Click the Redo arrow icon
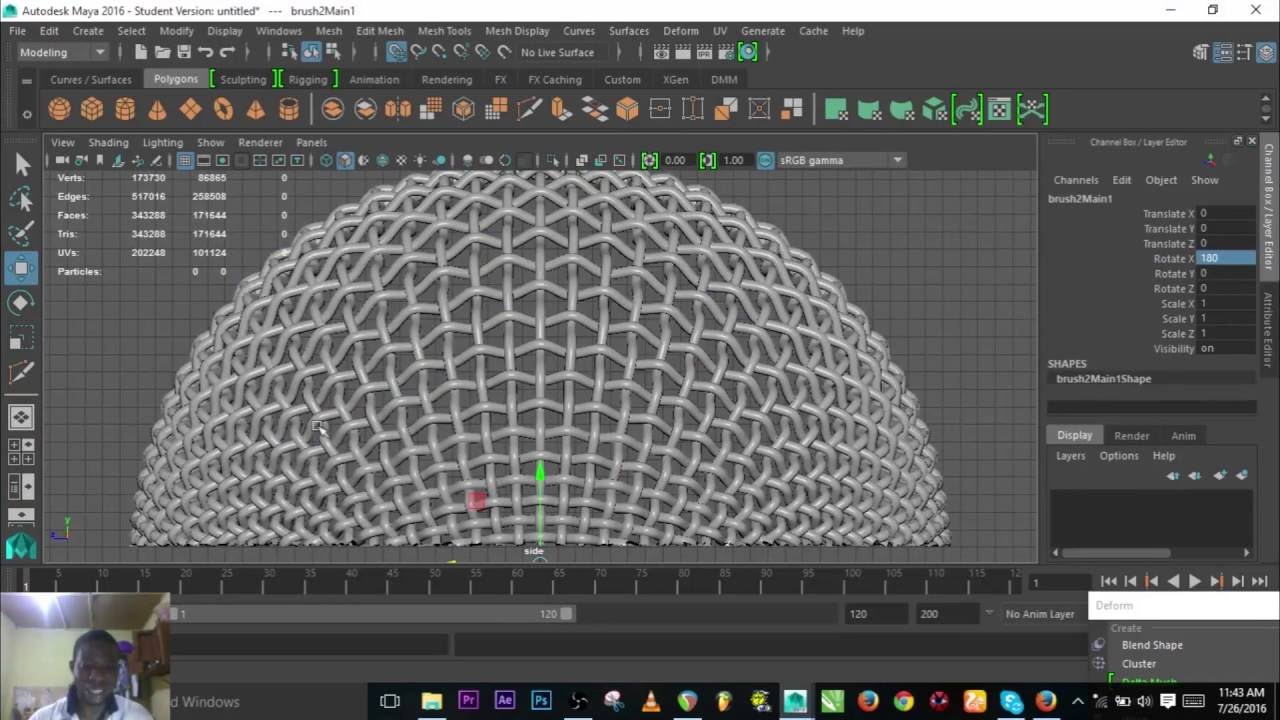Screen dimensions: 1280x720 (228, 52)
